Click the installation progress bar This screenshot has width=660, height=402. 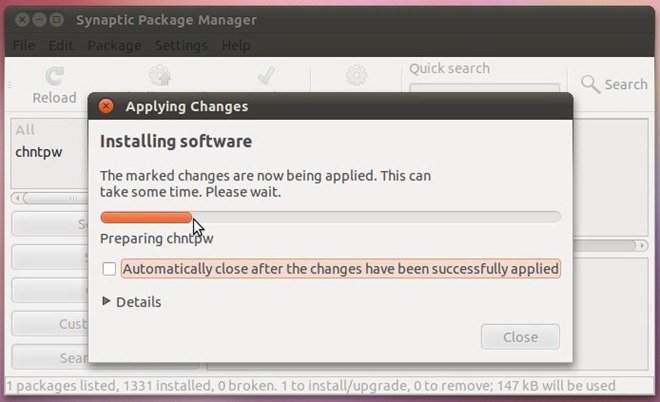coord(330,217)
